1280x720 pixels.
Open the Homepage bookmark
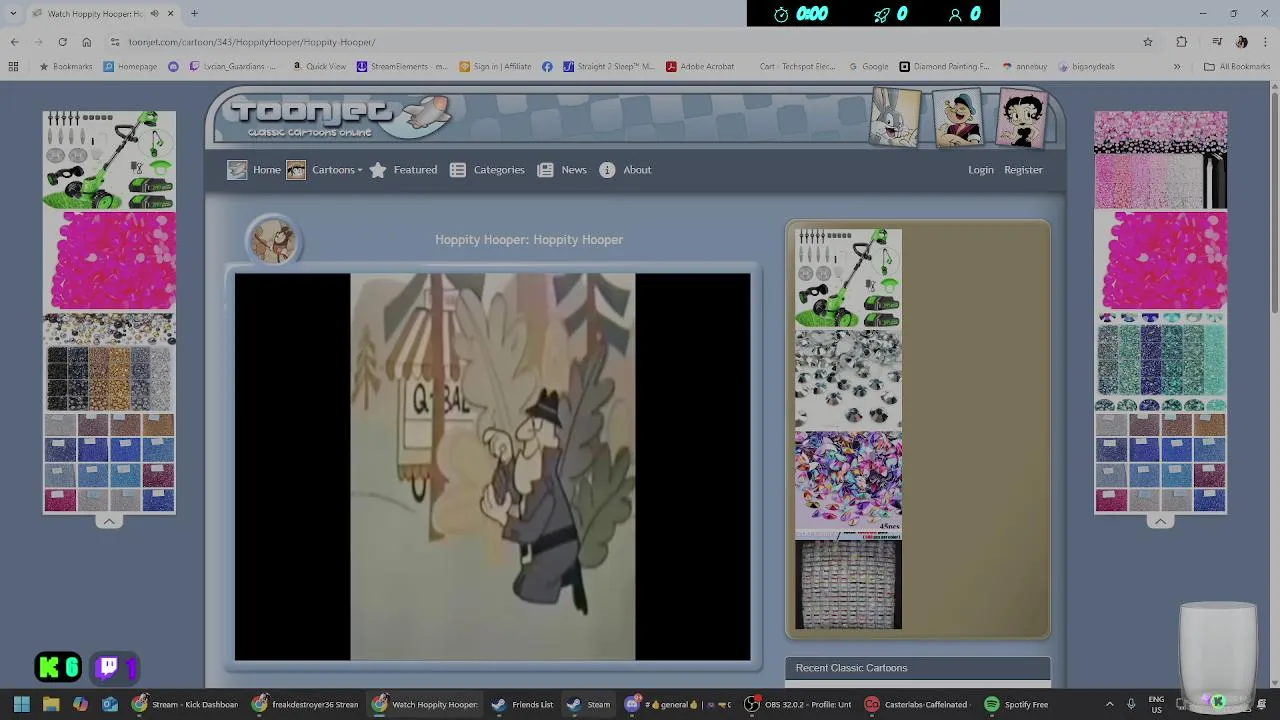(130, 67)
